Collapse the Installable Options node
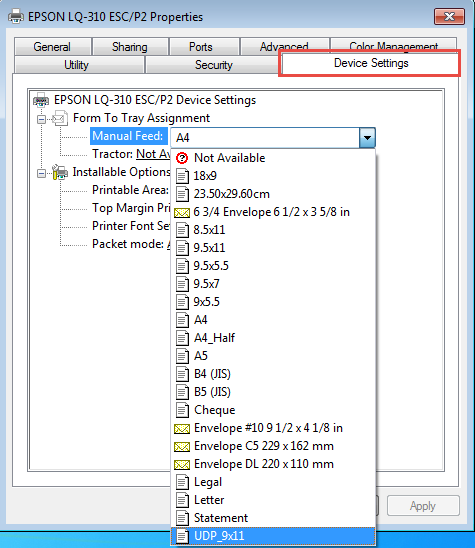Screen dimensions: 475x548 [x=41, y=173]
